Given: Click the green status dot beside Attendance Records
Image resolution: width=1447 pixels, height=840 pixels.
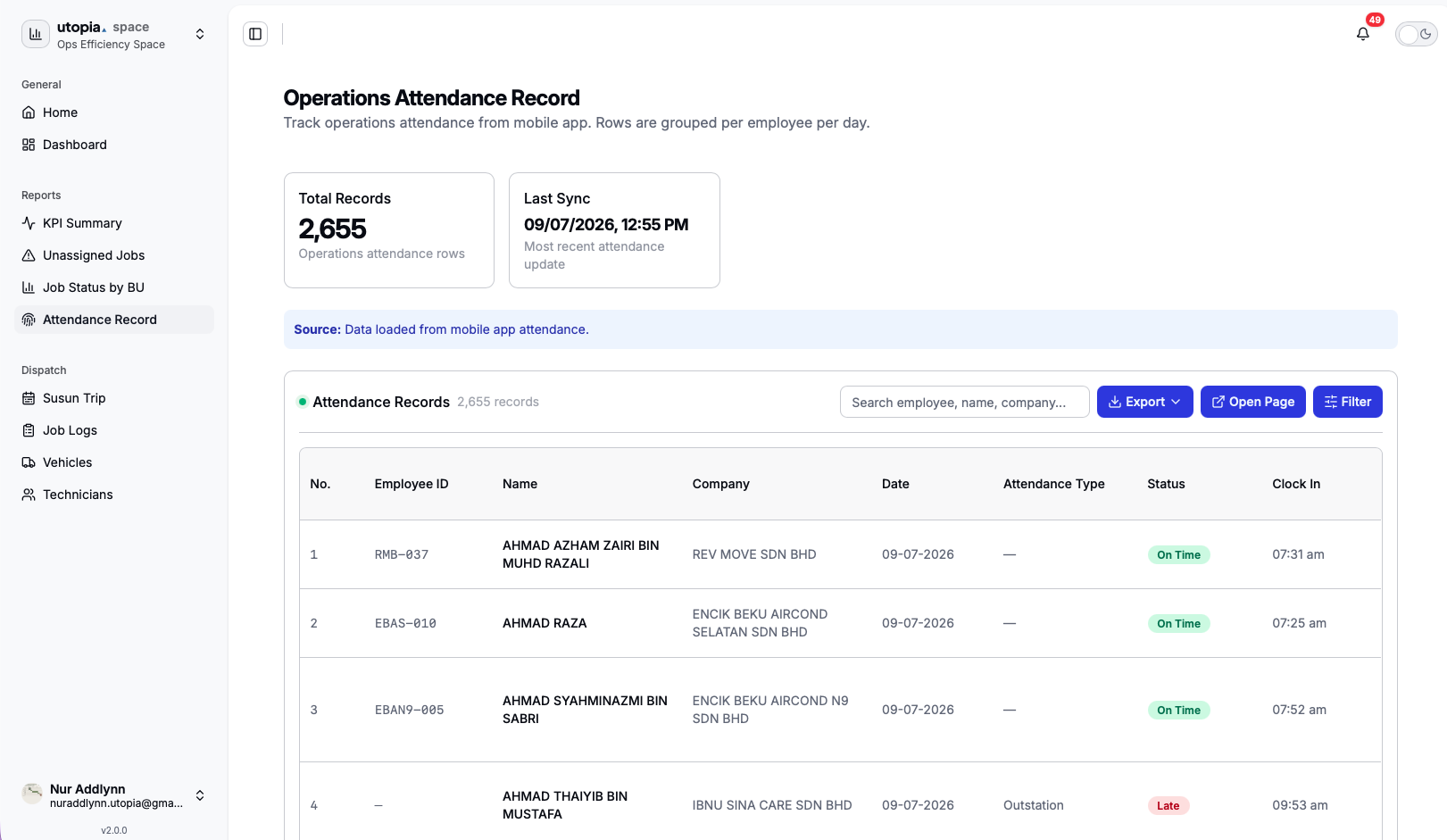Looking at the screenshot, I should [x=303, y=402].
